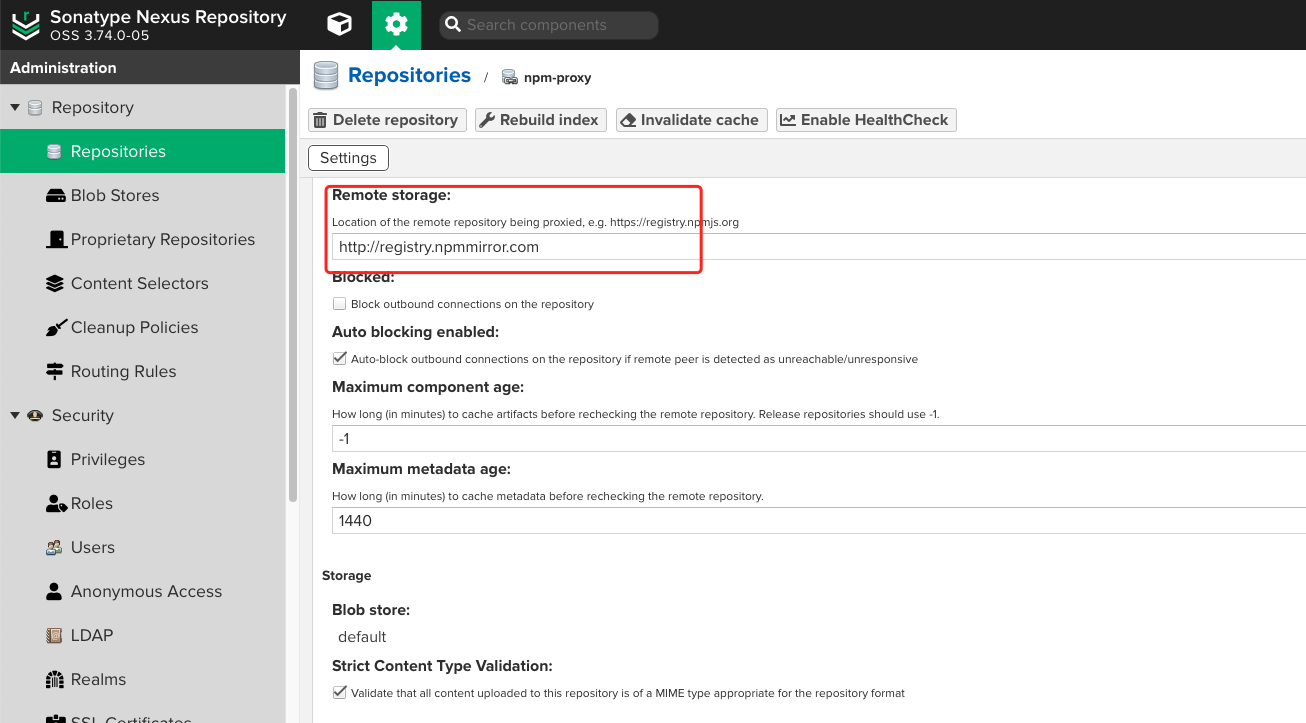Enable Block outbound connections checkbox
1306x723 pixels.
click(340, 304)
